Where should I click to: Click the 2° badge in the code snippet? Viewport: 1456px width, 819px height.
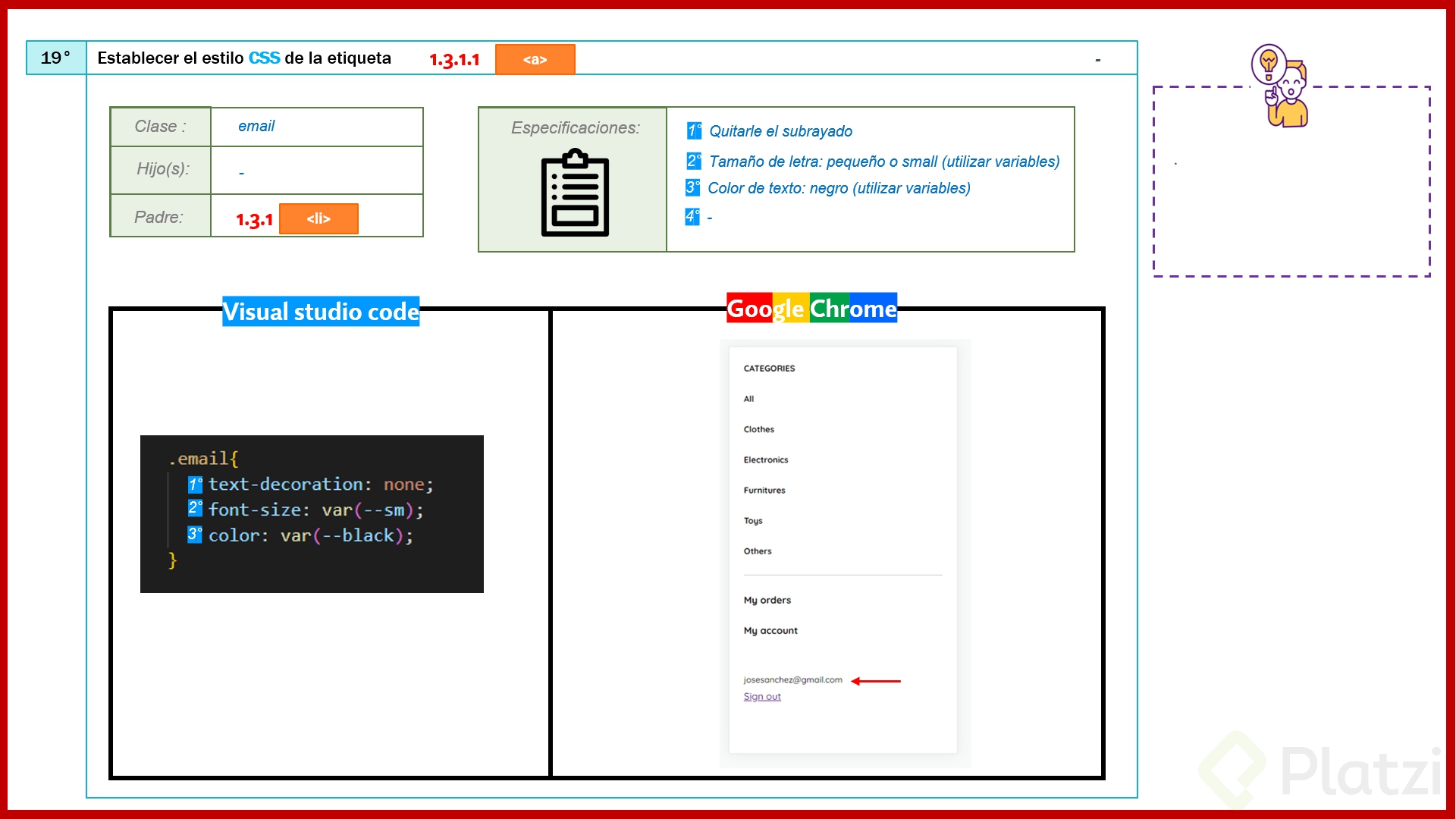195,509
